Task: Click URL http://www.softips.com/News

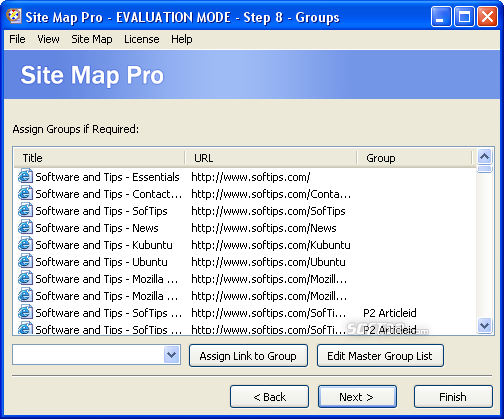Action: tap(264, 228)
